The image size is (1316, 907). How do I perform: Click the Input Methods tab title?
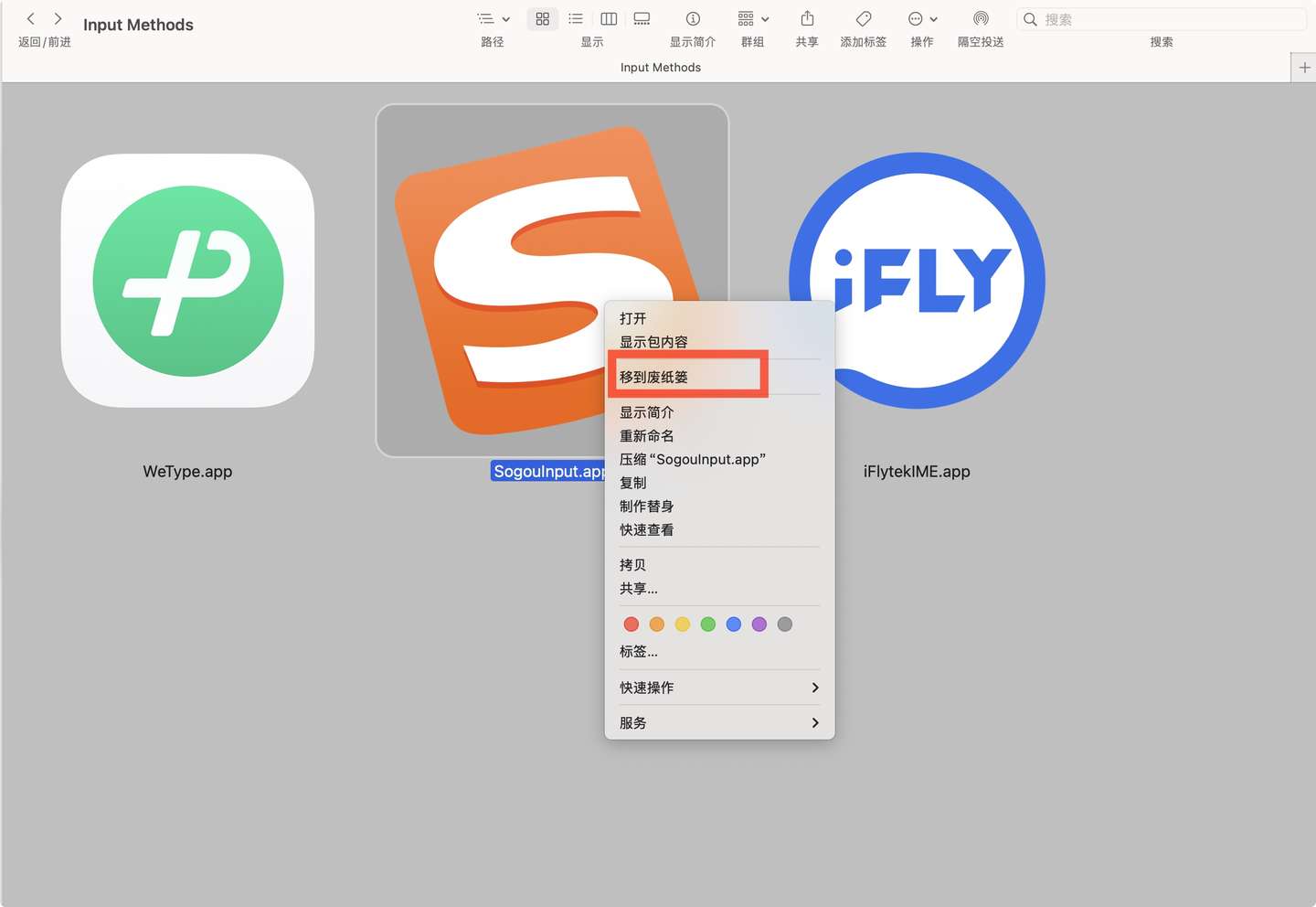(660, 68)
